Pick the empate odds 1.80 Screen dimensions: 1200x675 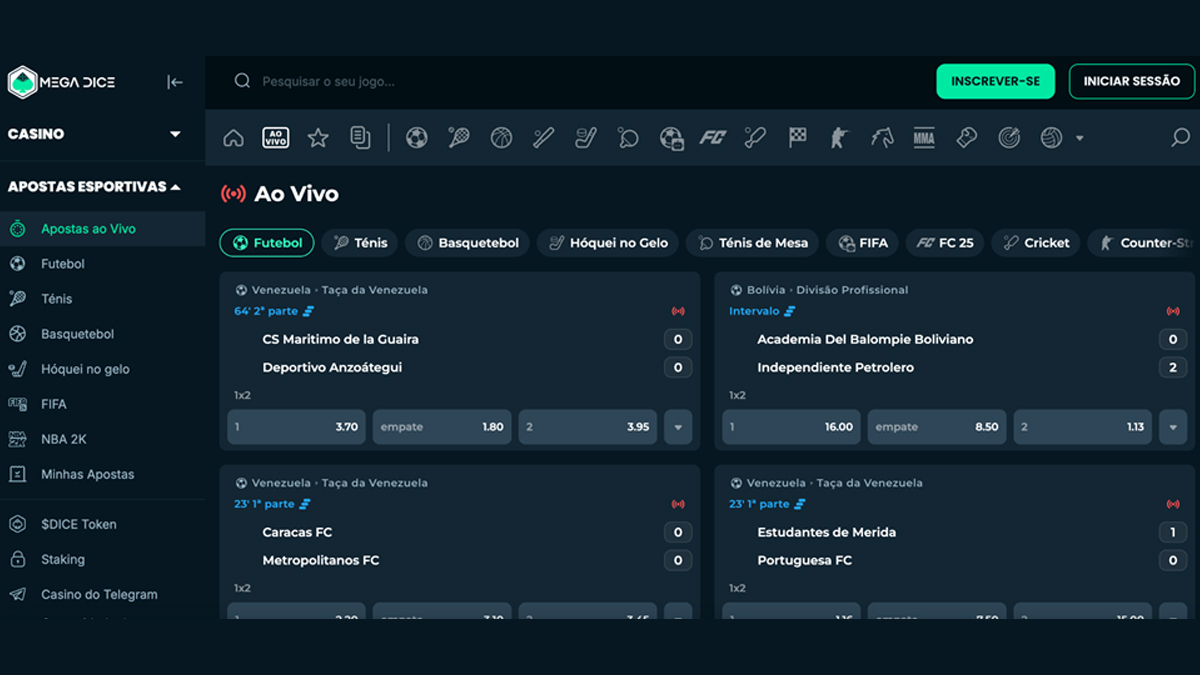click(442, 427)
